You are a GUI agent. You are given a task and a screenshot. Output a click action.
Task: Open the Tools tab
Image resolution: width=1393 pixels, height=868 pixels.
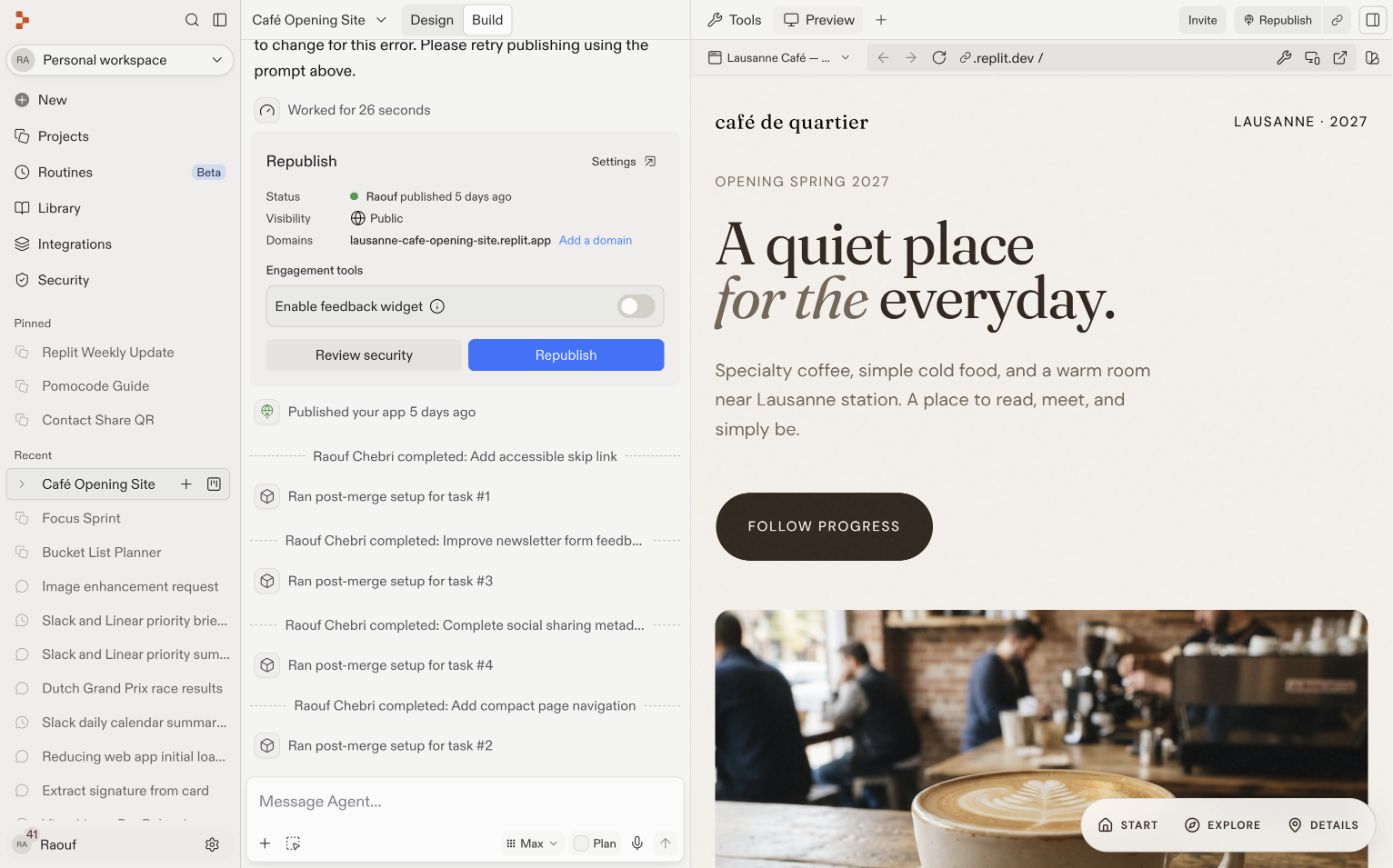(x=734, y=20)
